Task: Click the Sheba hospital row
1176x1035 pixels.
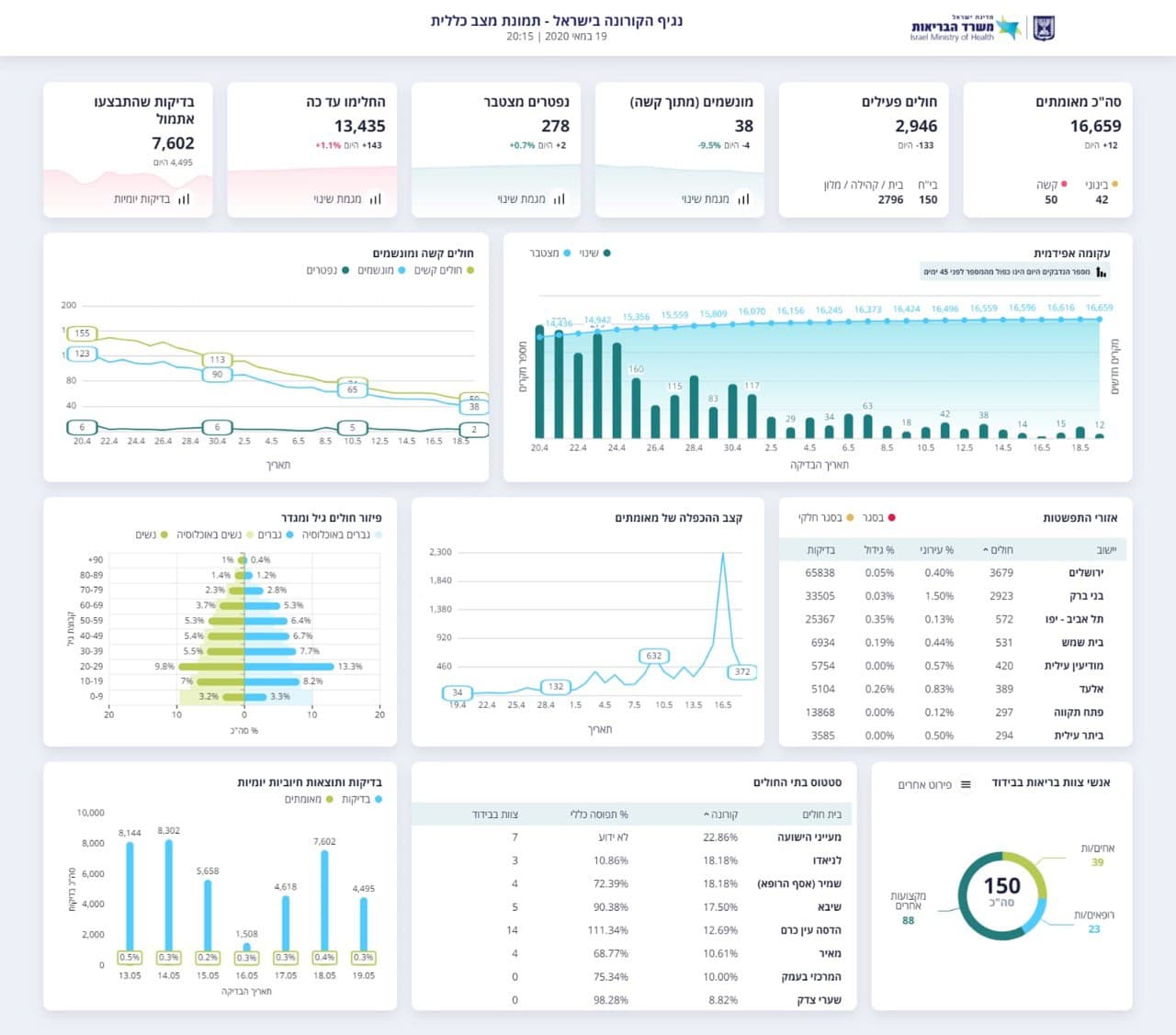Action: [x=634, y=906]
